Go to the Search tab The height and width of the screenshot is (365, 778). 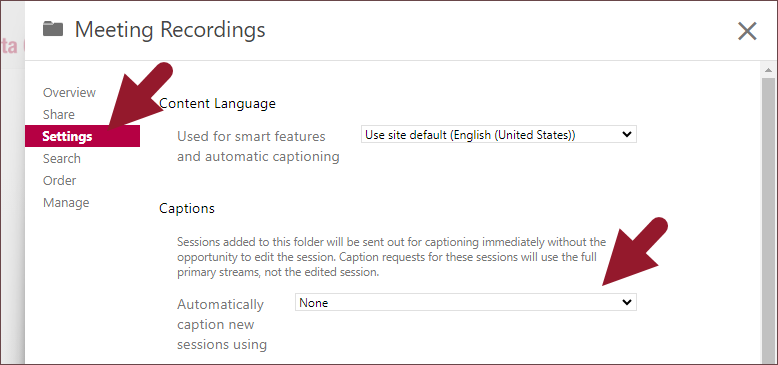pyautogui.click(x=62, y=159)
